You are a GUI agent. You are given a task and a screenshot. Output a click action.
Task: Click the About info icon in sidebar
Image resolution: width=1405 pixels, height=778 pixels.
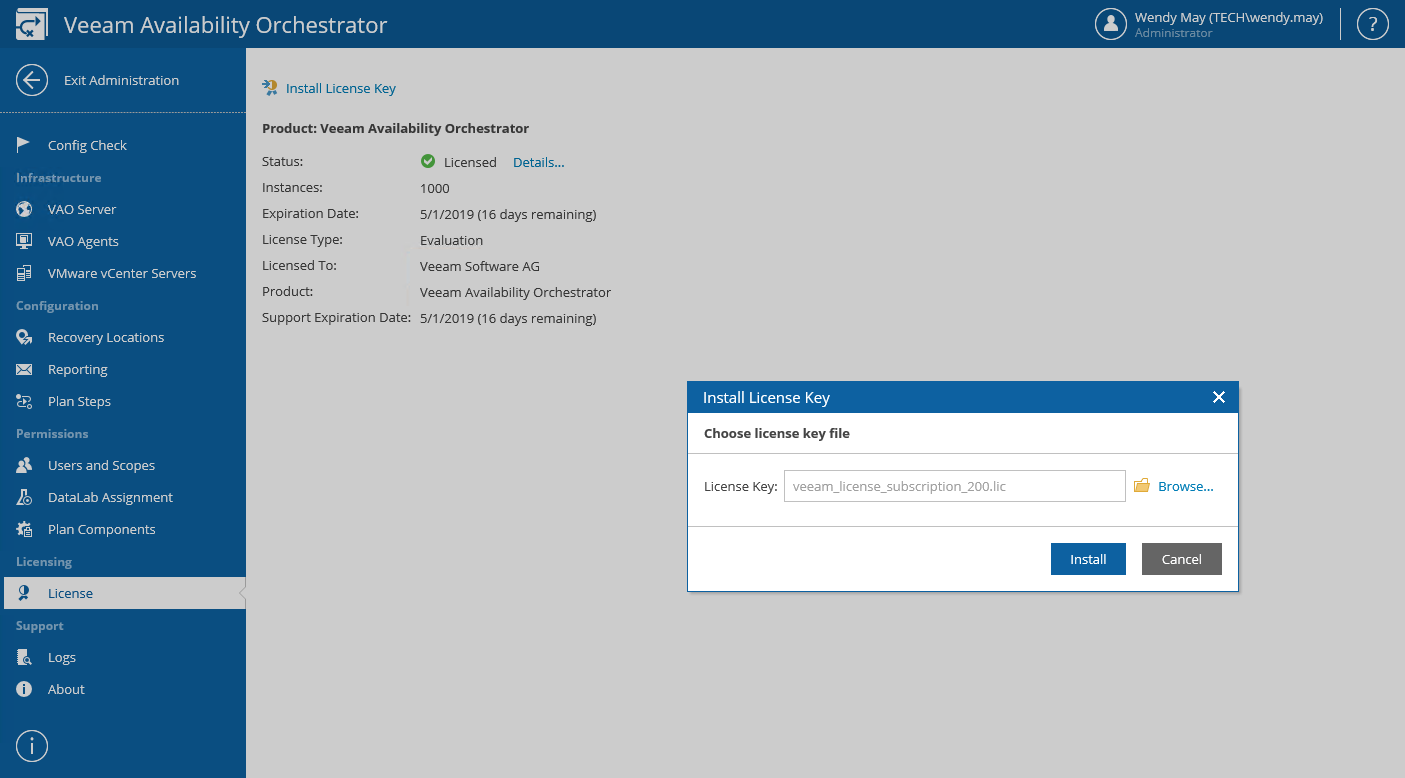pos(24,689)
